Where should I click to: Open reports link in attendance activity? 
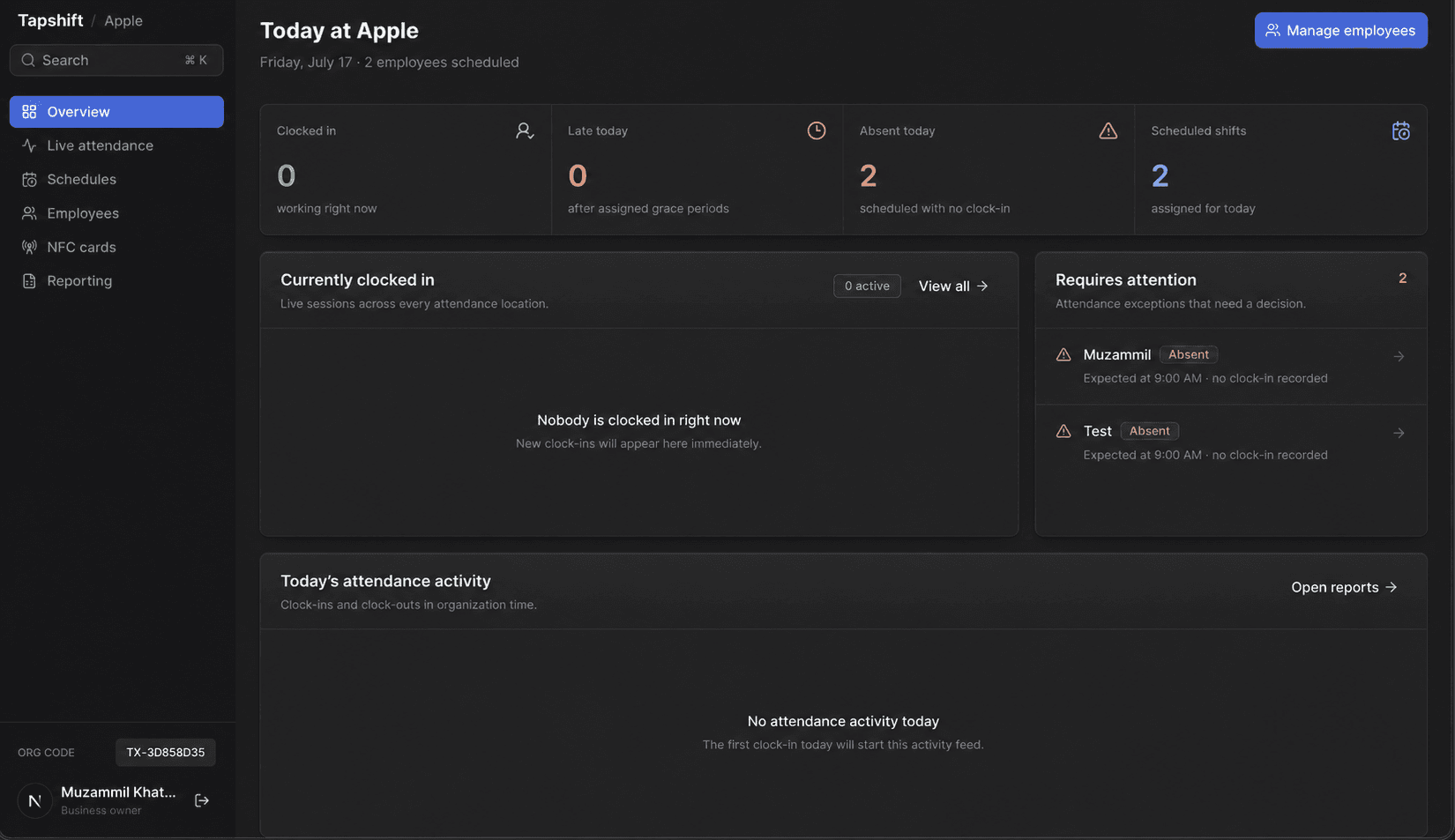[1344, 587]
